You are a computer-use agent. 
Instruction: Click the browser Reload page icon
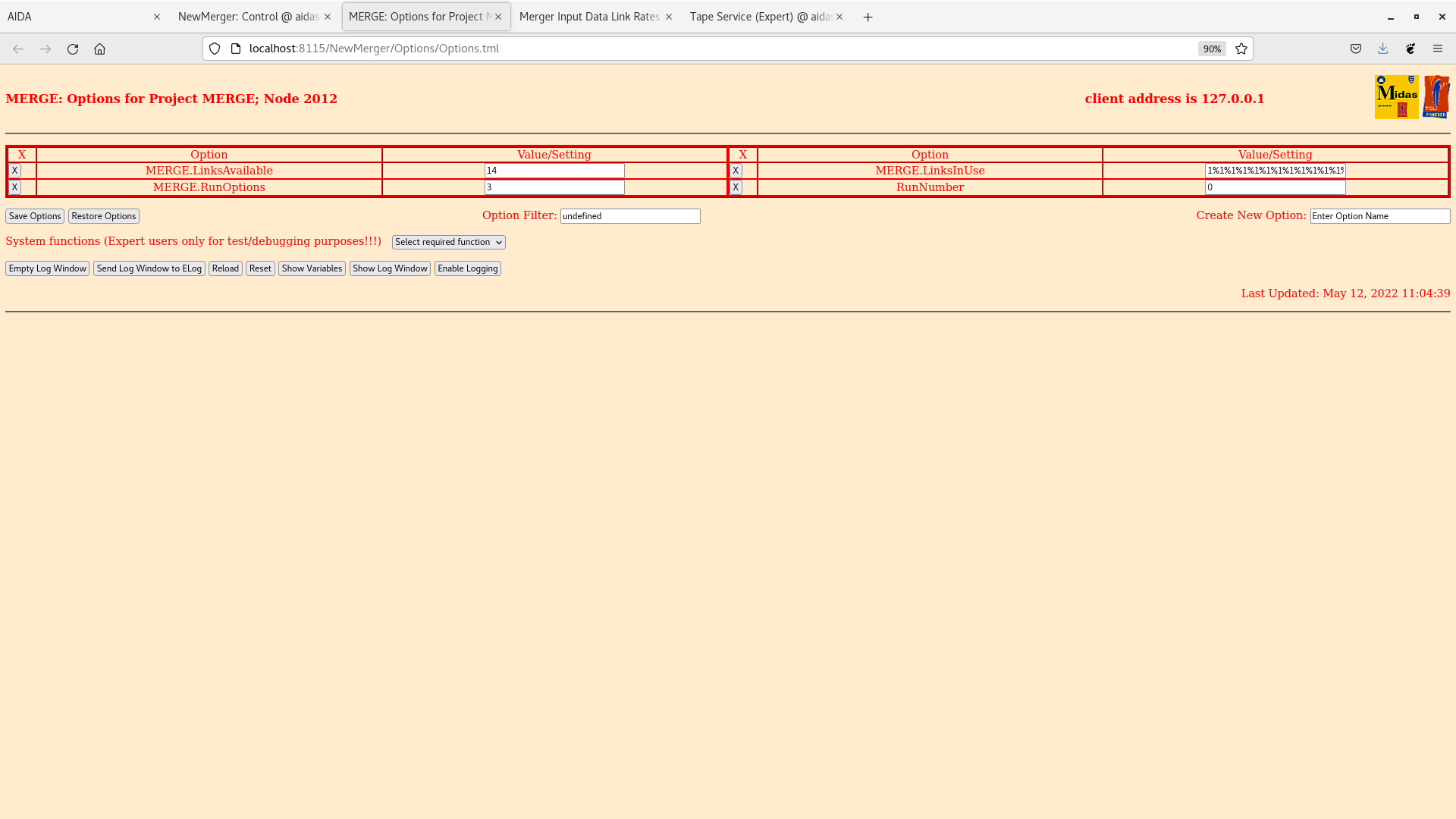[73, 49]
